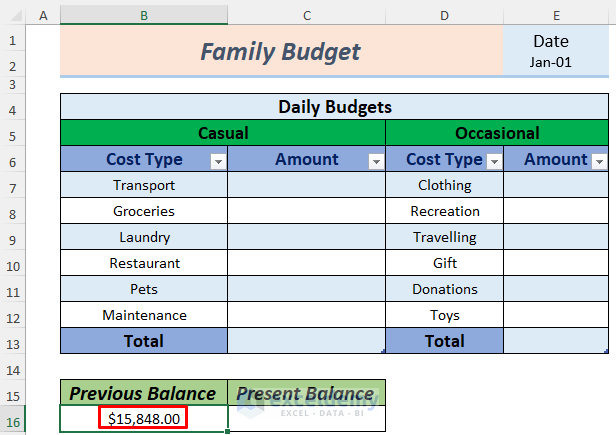
Task: Select the column B header
Action: tap(144, 16)
